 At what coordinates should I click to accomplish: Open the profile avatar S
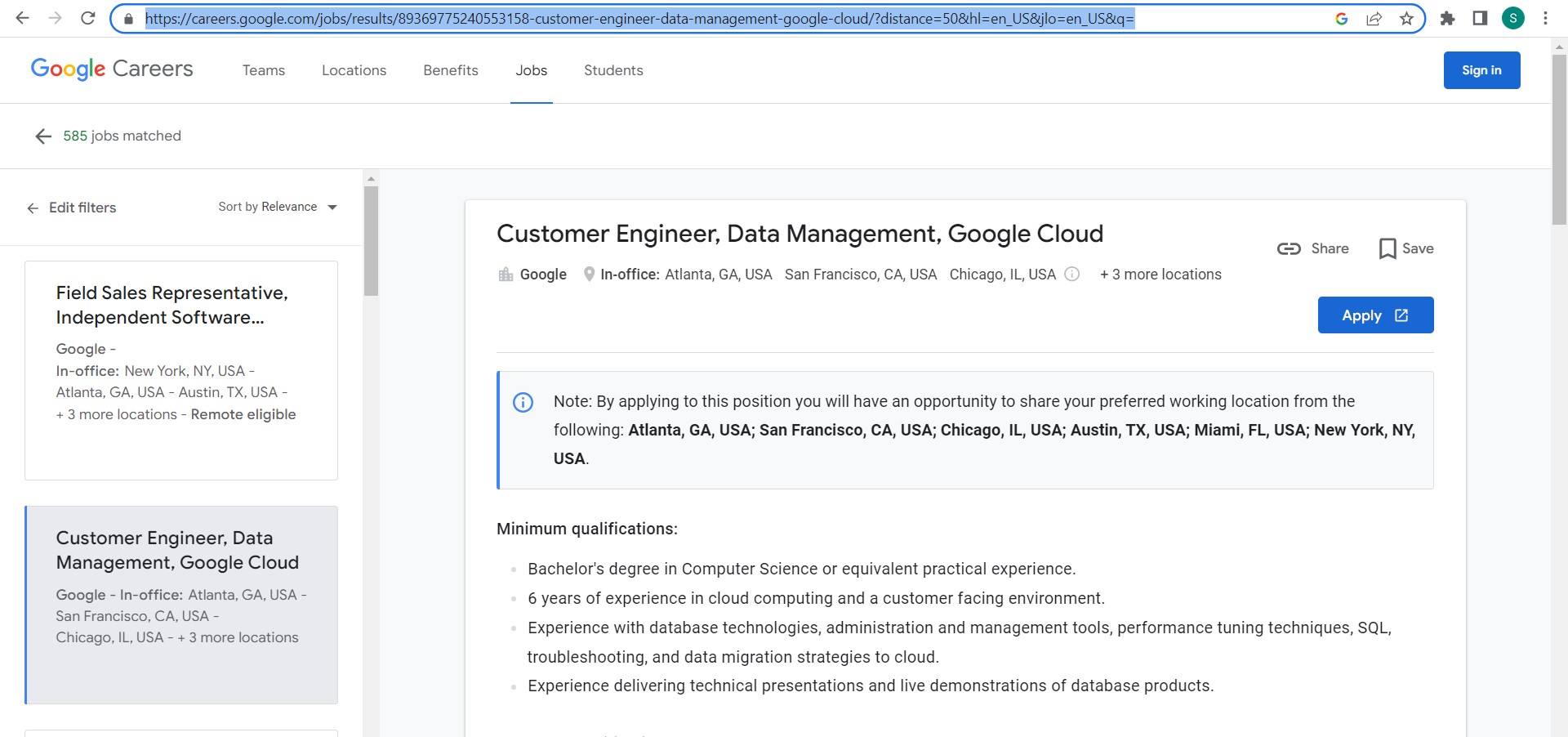[x=1513, y=18]
